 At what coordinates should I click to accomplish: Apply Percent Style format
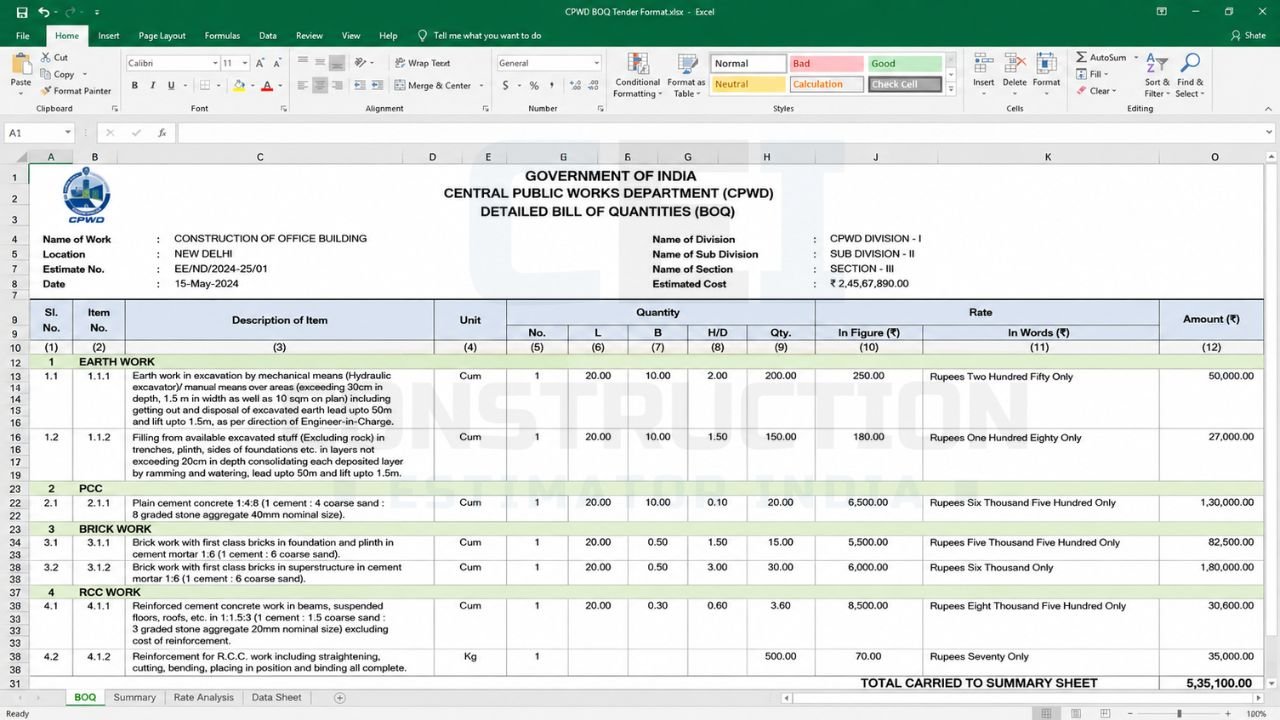[534, 85]
